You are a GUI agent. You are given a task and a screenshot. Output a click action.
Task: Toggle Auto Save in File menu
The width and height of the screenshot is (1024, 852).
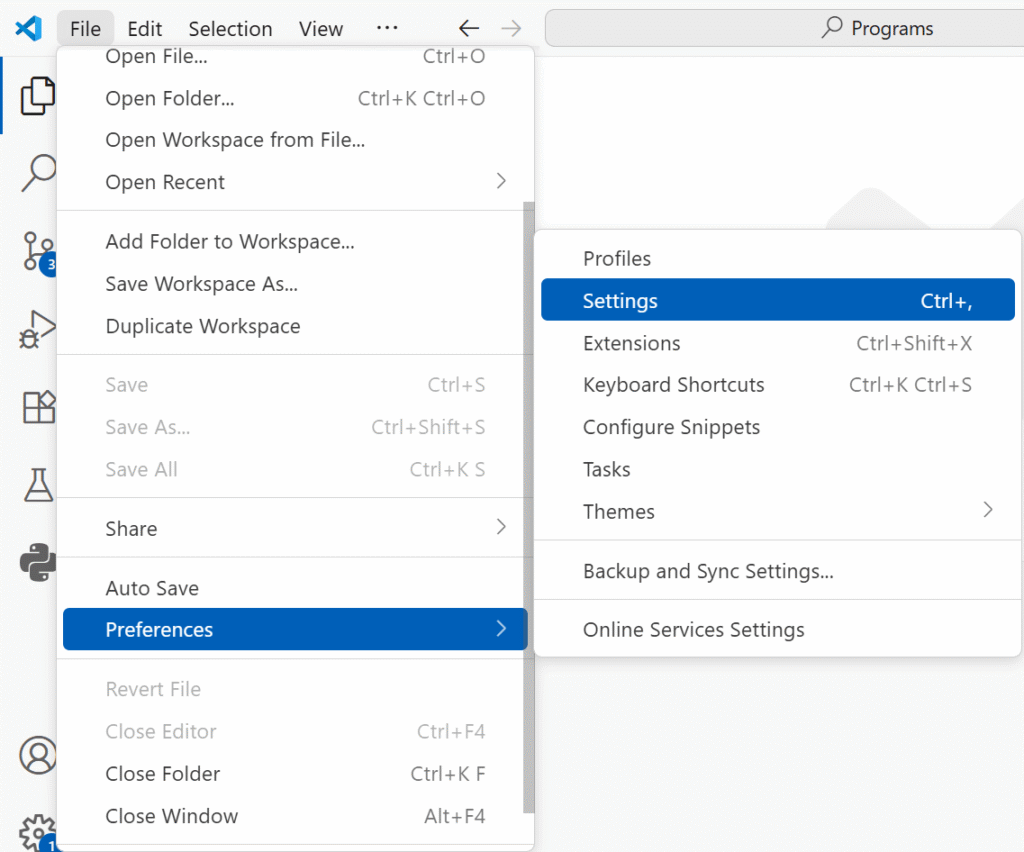pos(152,588)
